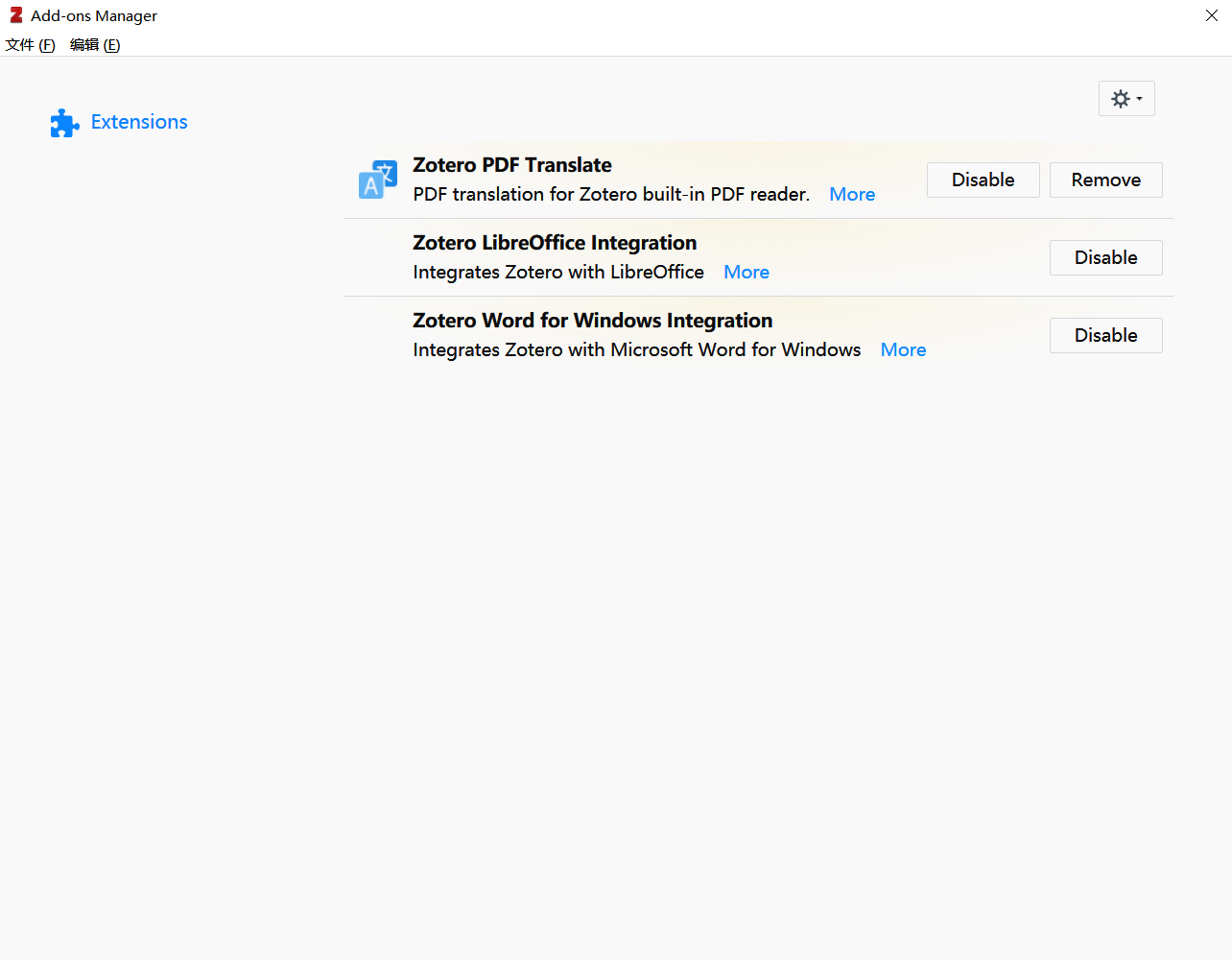
Task: Disable Zotero LibreOffice Integration
Action: click(x=1106, y=258)
